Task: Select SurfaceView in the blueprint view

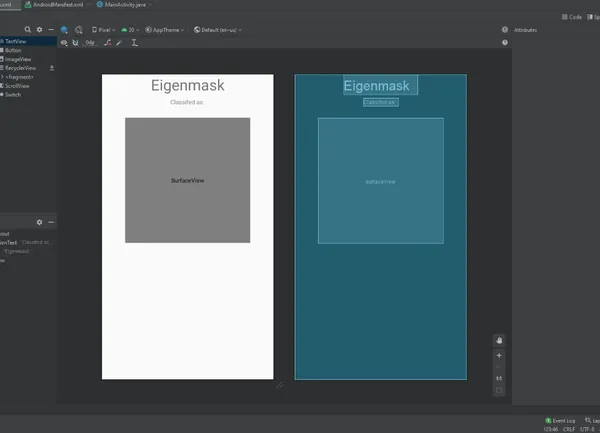Action: 381,181
